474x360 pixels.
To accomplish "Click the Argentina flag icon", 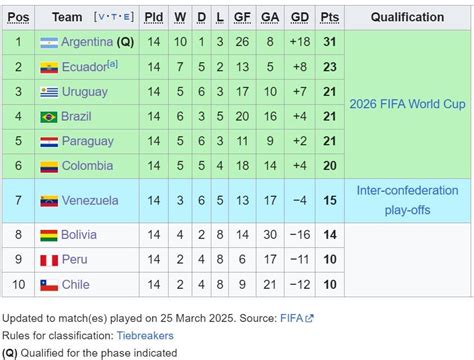I will [49, 43].
